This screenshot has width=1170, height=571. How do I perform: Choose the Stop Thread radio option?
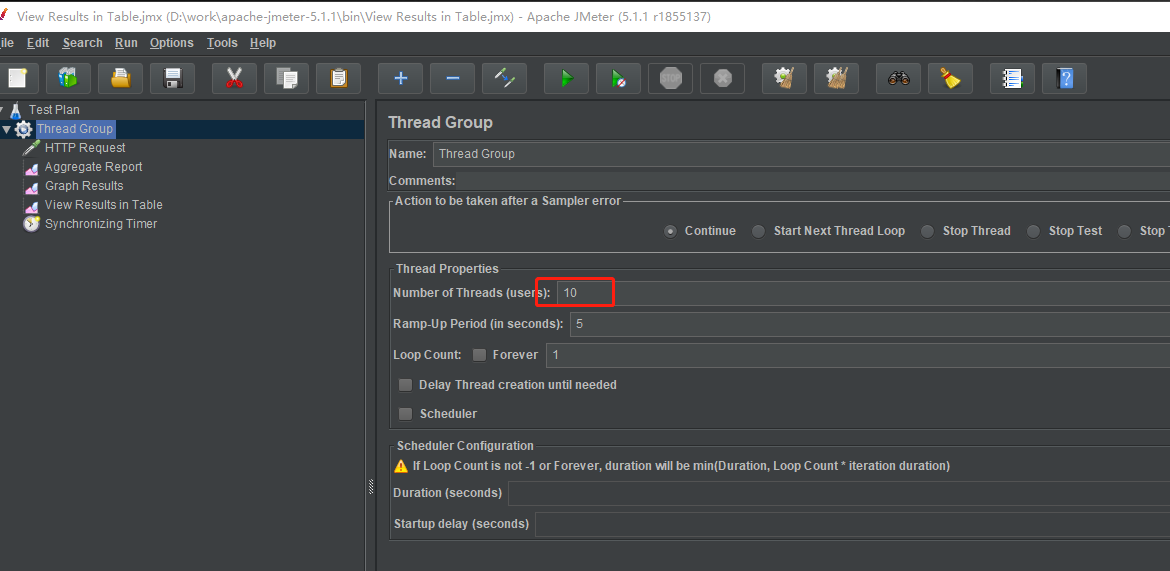(x=927, y=231)
